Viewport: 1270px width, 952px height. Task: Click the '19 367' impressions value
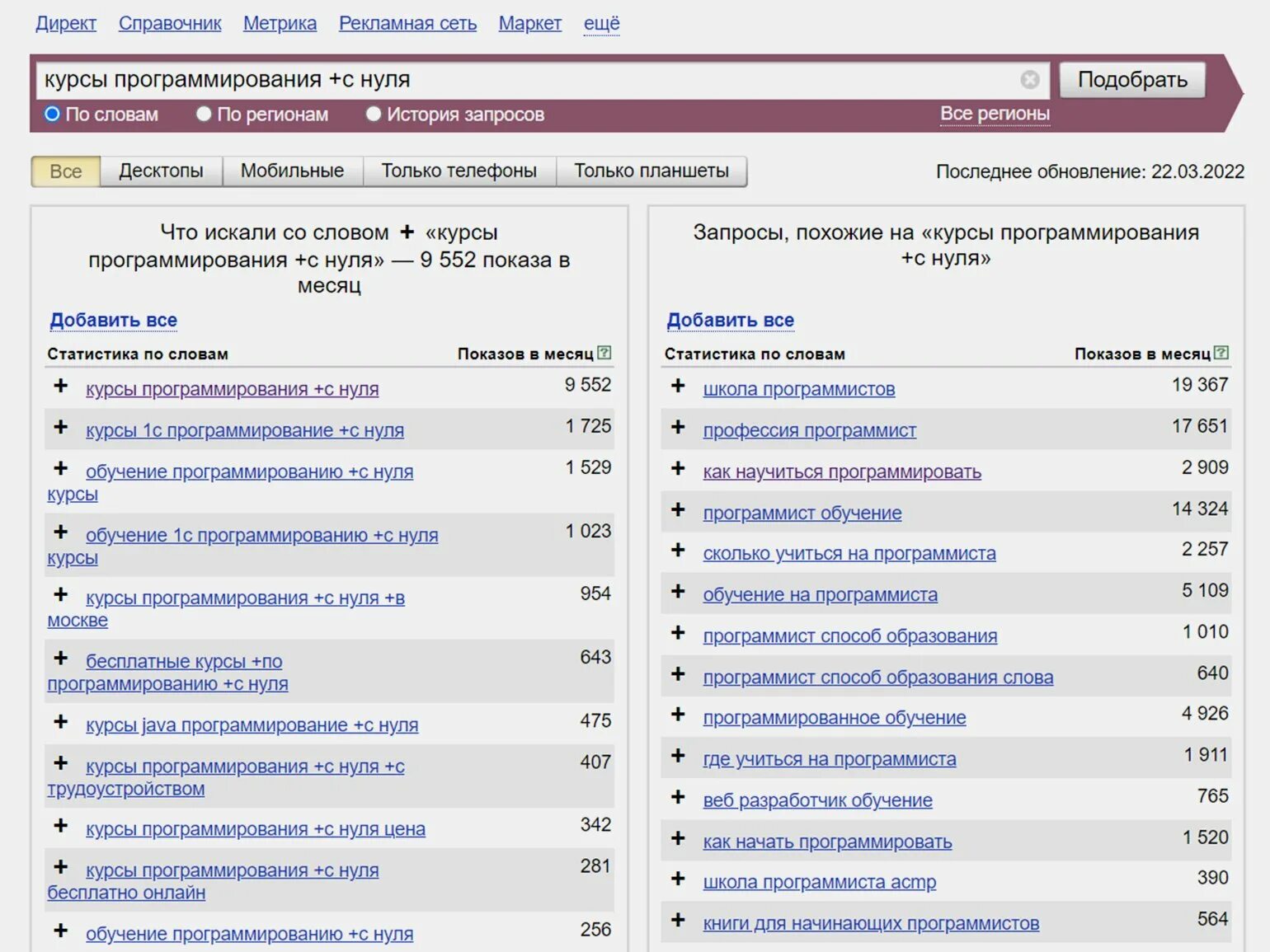tap(1200, 385)
